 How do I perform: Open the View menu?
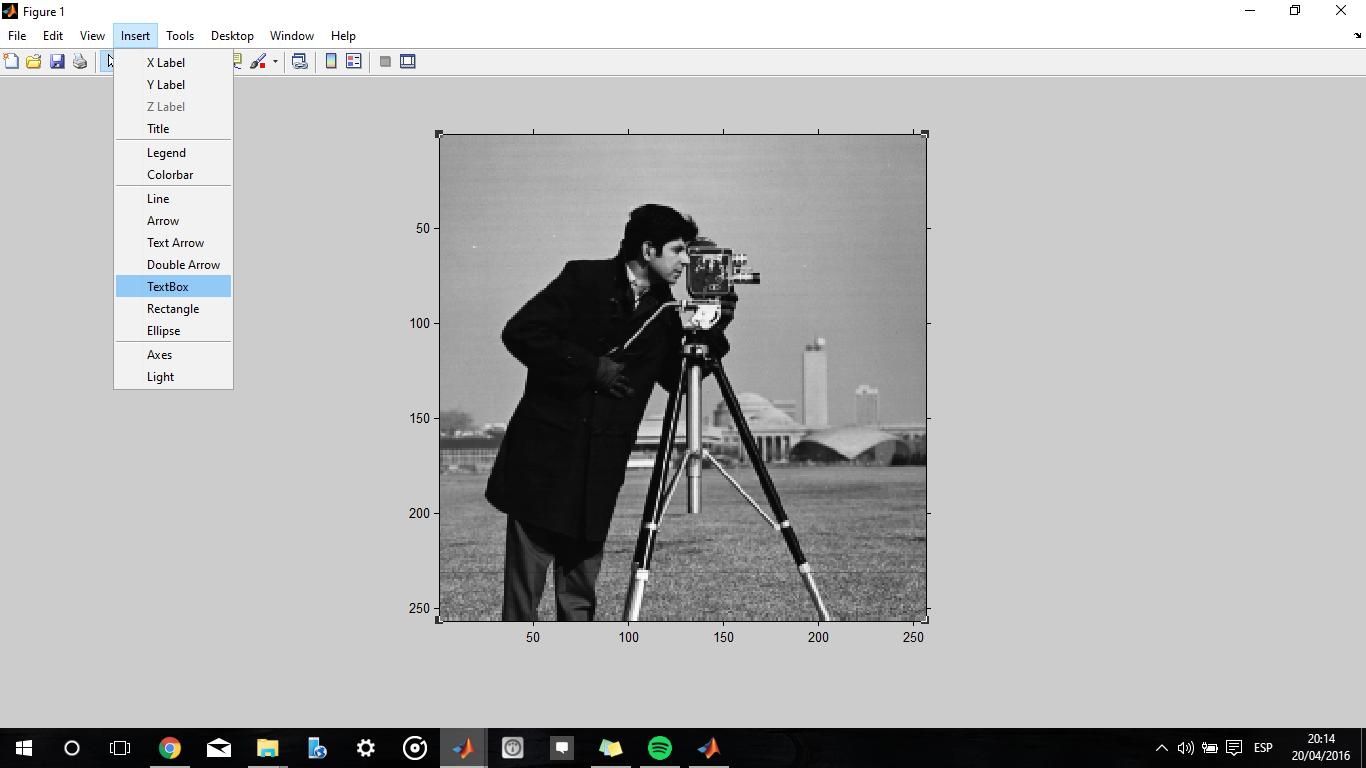coord(92,36)
